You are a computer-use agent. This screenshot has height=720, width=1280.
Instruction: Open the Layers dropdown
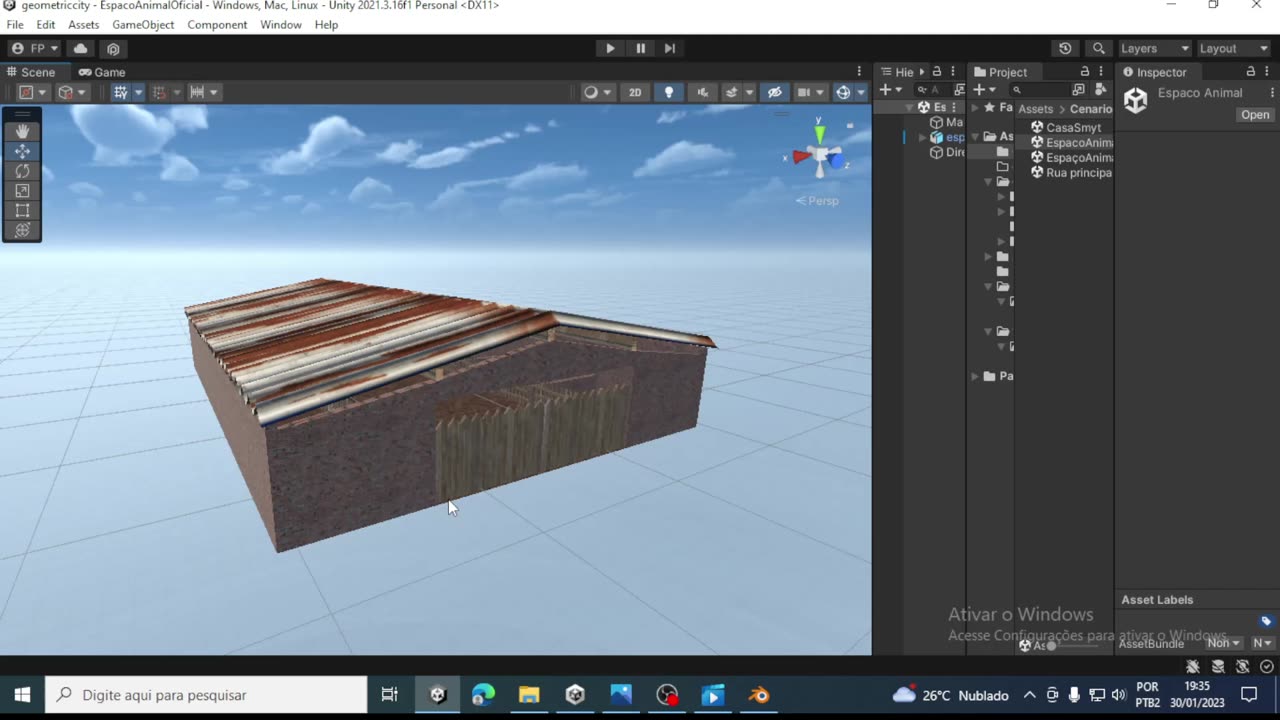[1154, 48]
